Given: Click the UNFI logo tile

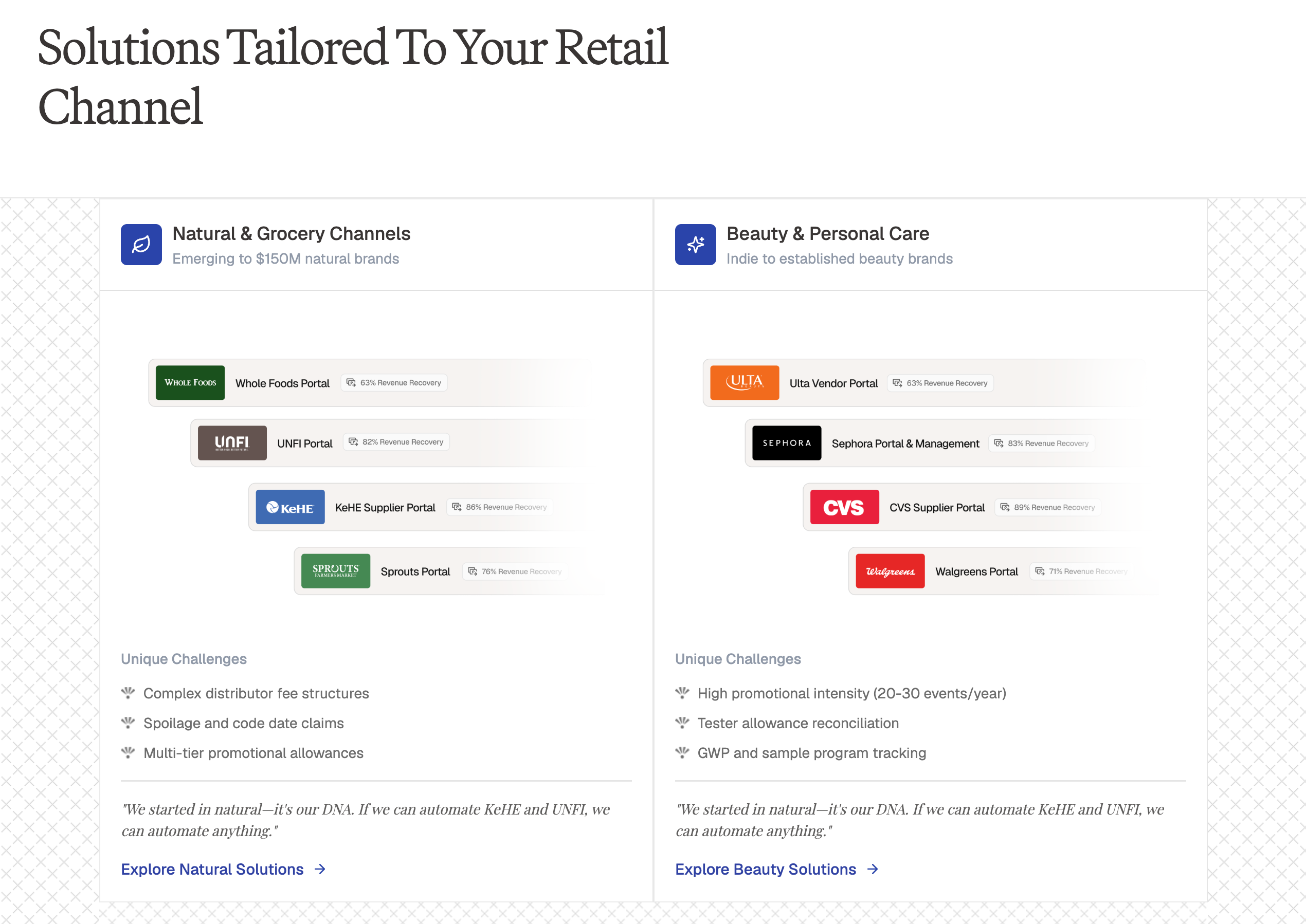Looking at the screenshot, I should coord(232,442).
